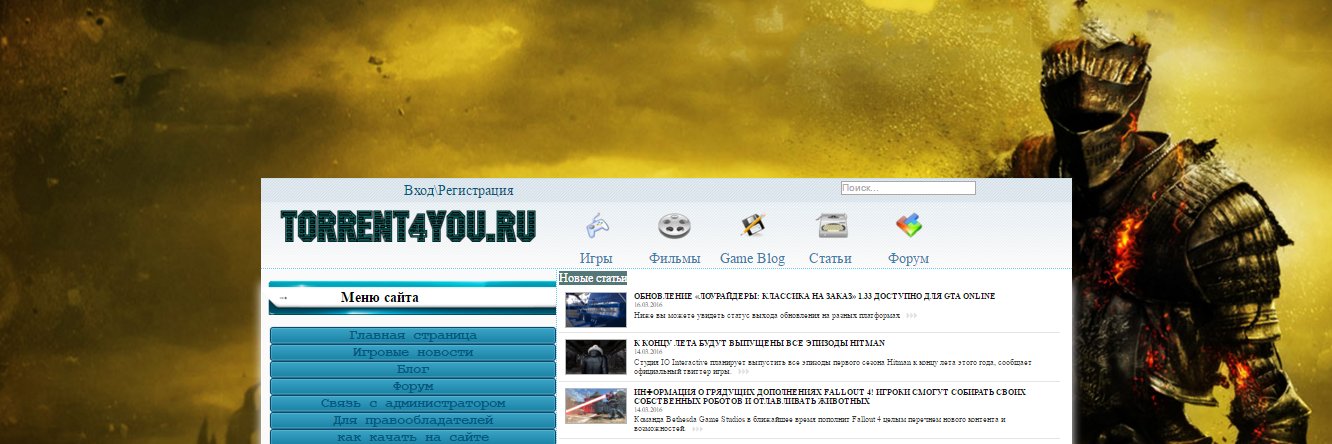Click the Регистрация link

pos(476,190)
